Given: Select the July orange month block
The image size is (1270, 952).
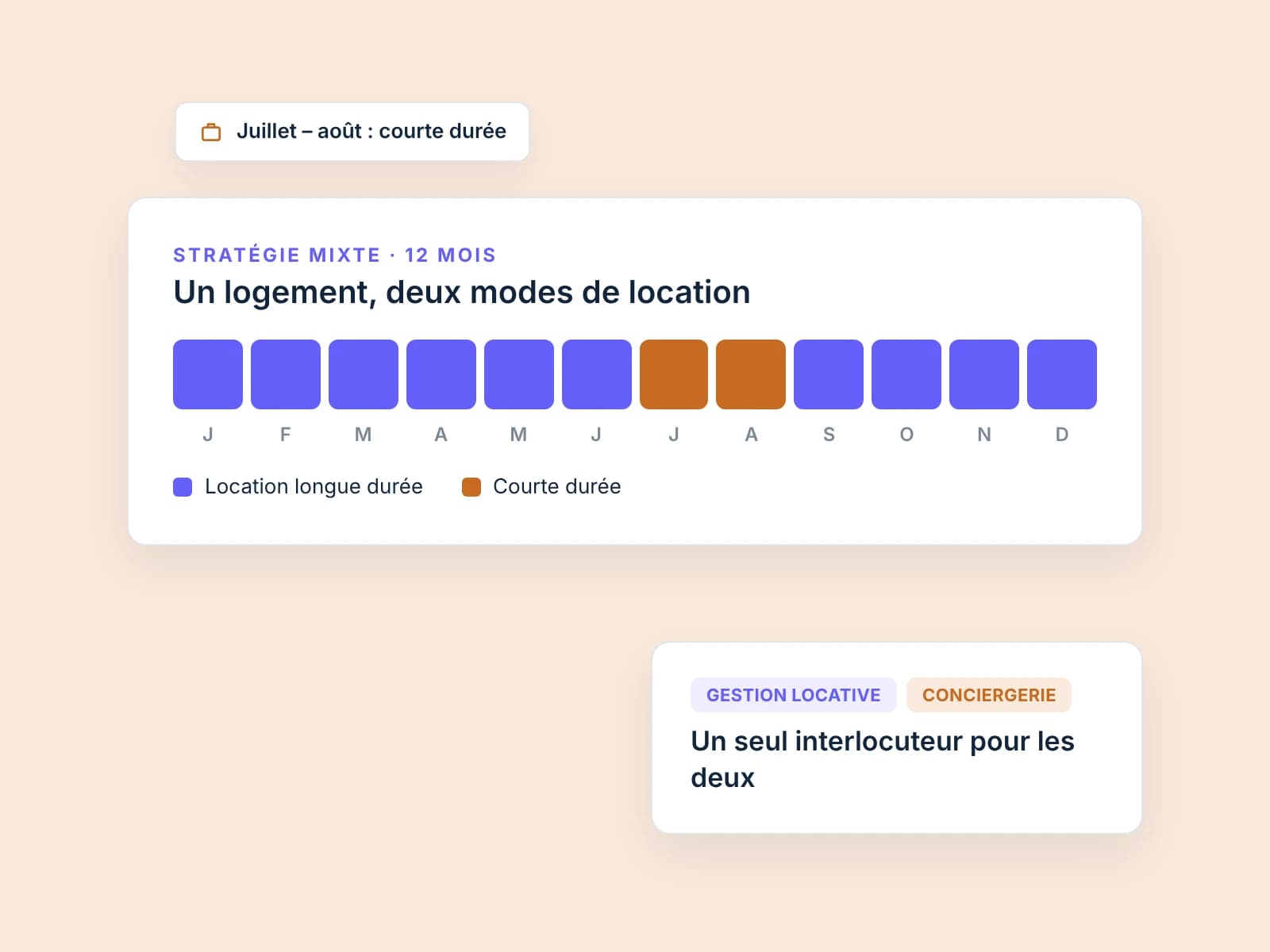Looking at the screenshot, I should point(674,374).
